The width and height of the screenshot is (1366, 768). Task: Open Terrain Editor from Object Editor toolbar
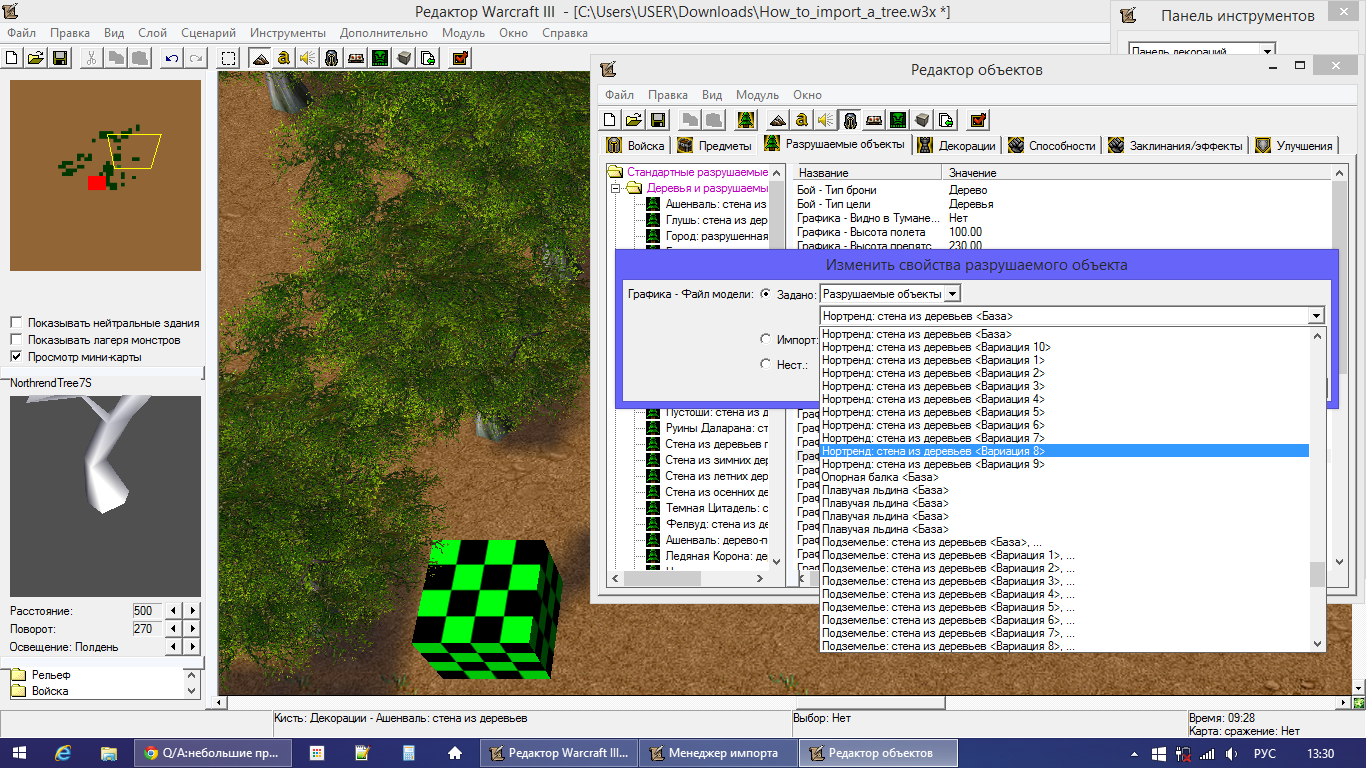pyautogui.click(x=777, y=120)
